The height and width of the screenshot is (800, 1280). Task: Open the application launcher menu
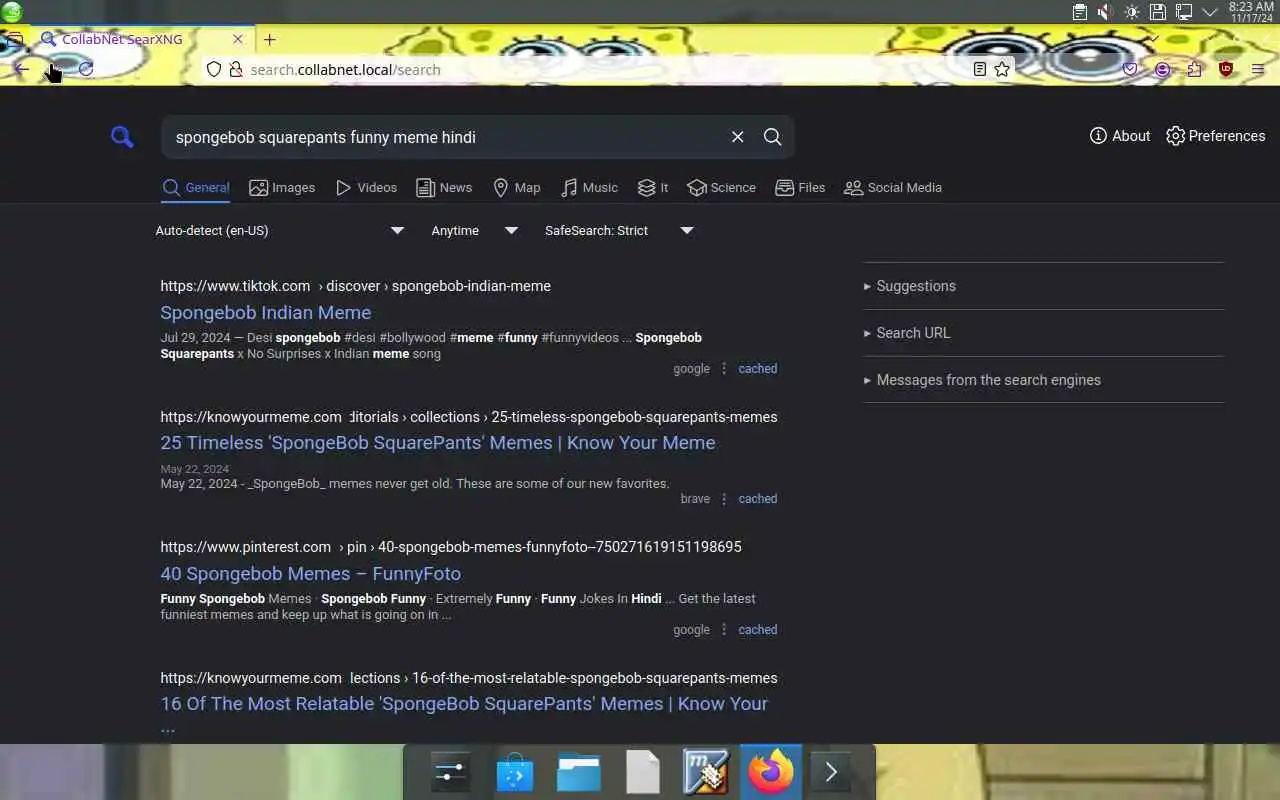(x=12, y=12)
